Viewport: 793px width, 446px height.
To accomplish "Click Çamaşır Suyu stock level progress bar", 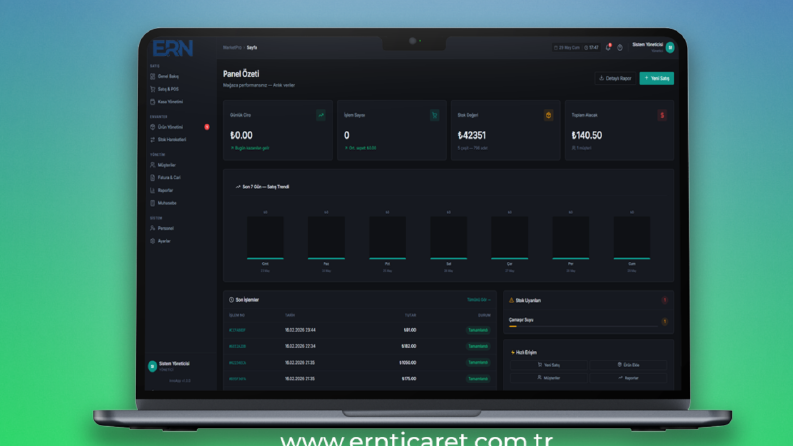I will click(583, 327).
